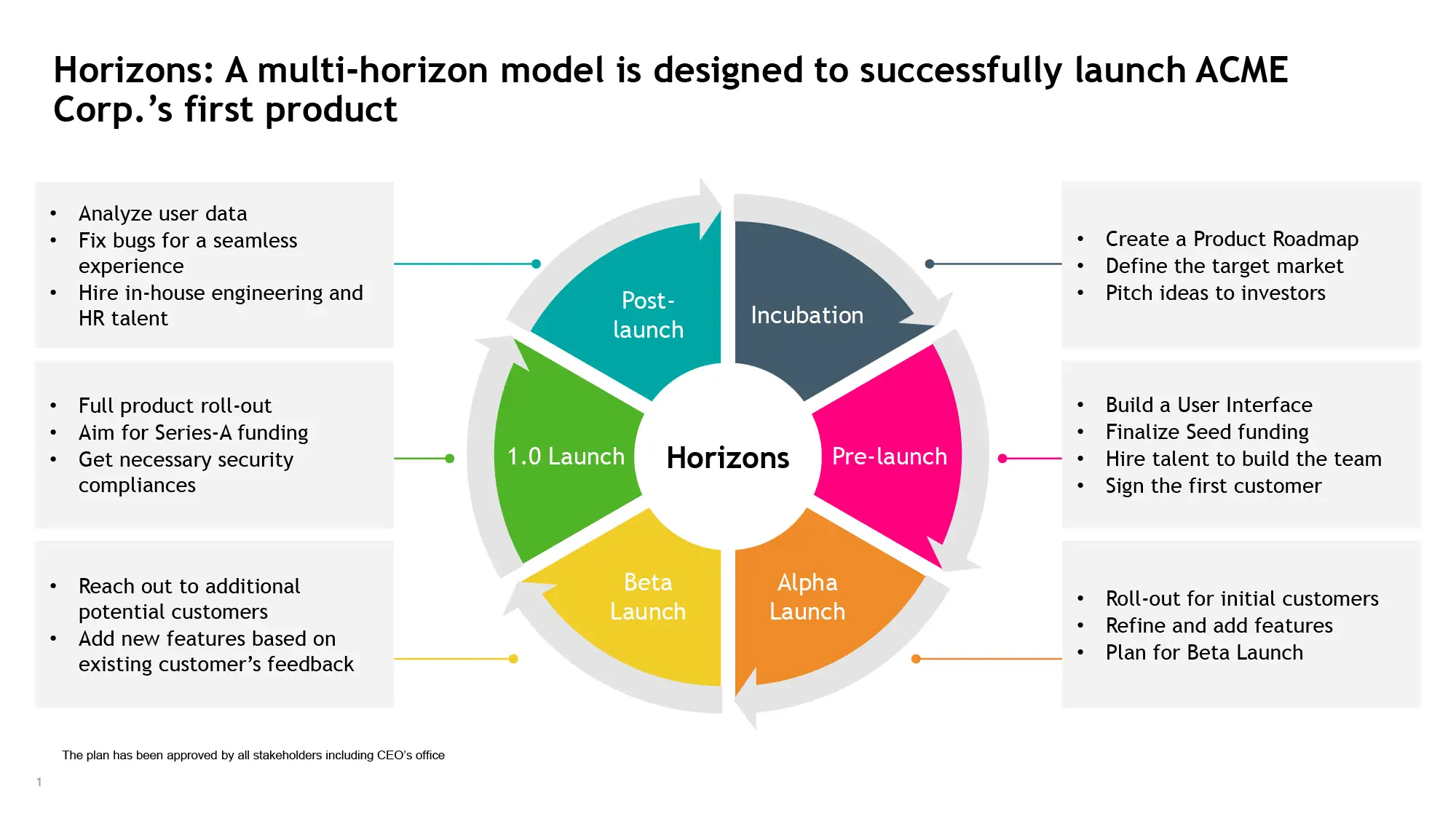Click the pink connector dot near Pre-launch
This screenshot has height=819, width=1456.
tap(1002, 458)
